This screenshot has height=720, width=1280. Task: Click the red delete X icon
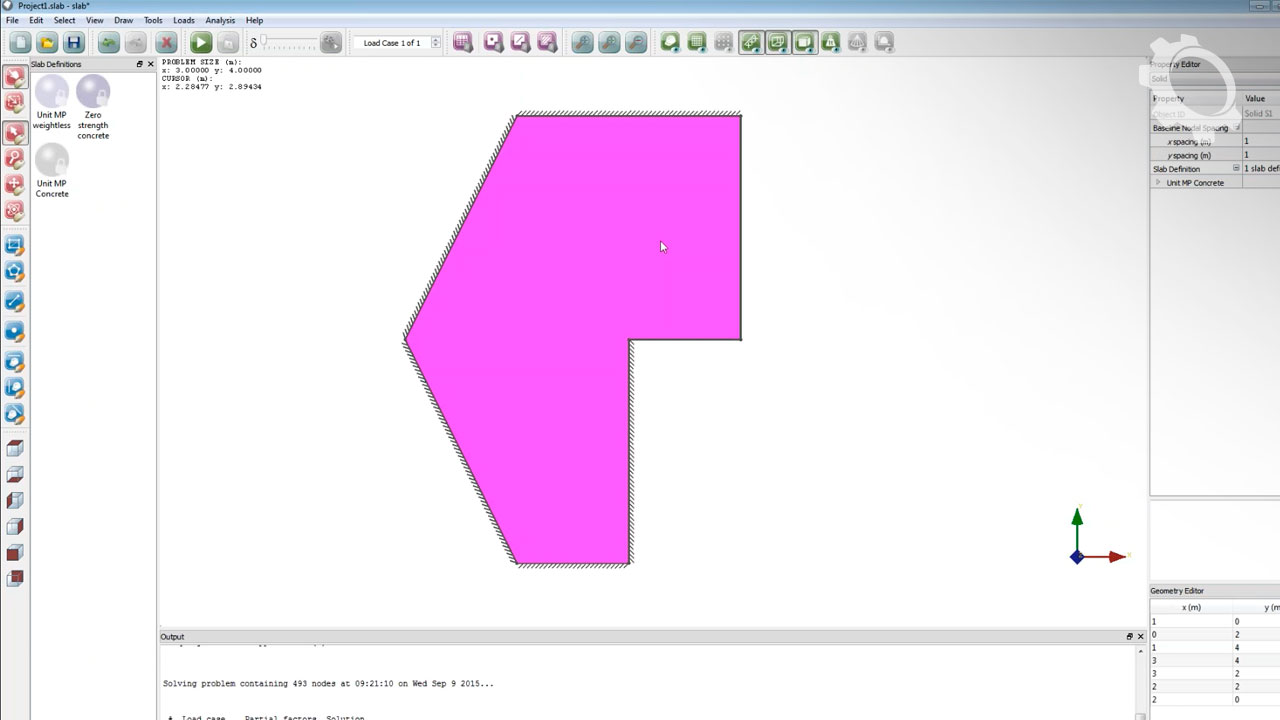coord(167,43)
